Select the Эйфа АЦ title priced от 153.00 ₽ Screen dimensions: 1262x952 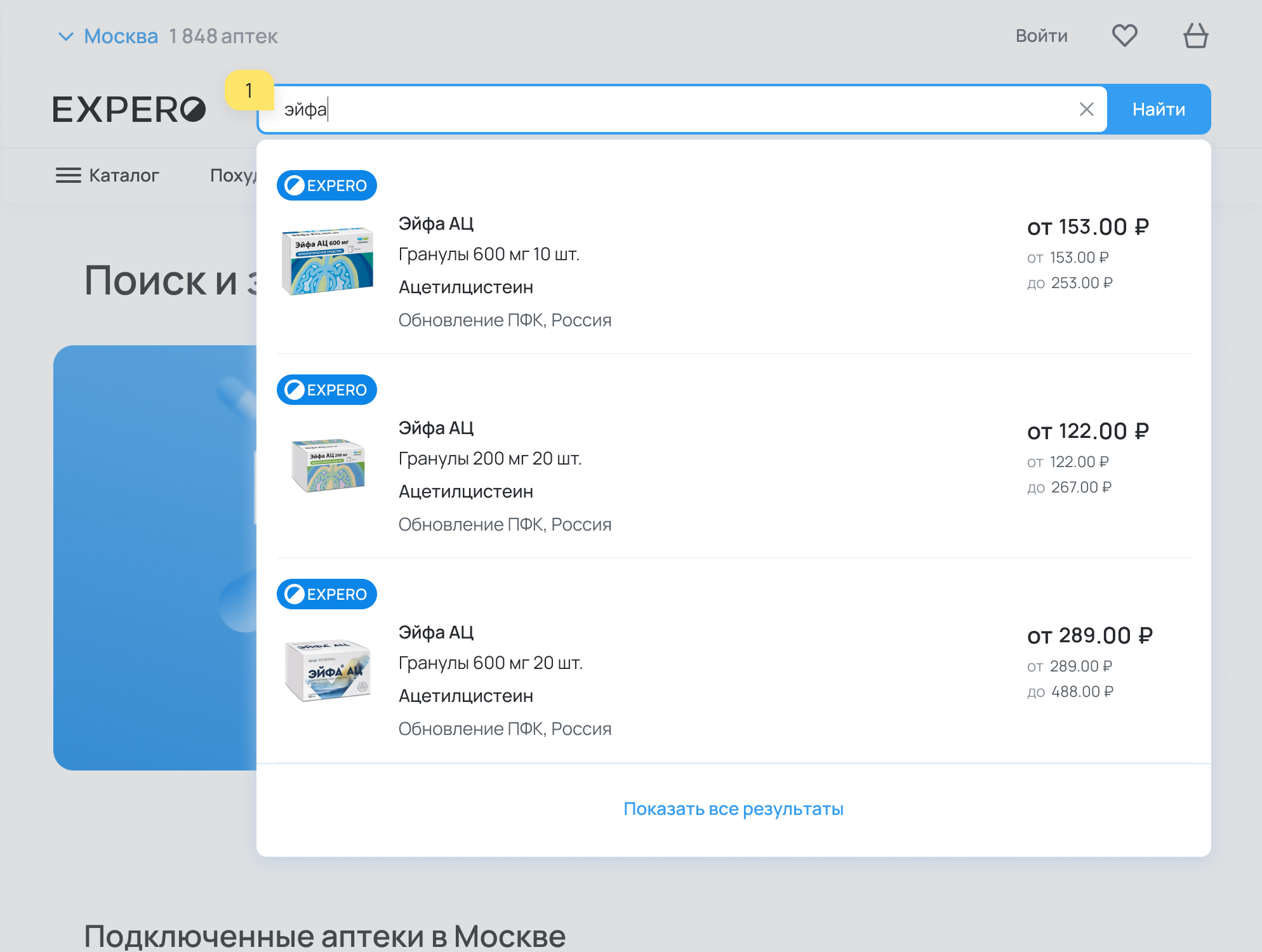pyautogui.click(x=436, y=223)
